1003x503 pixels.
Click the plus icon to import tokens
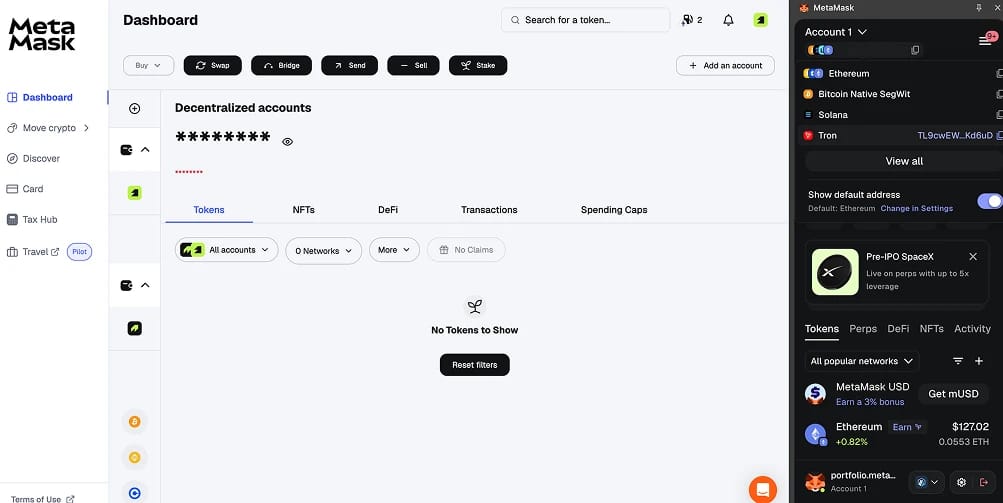tap(979, 361)
